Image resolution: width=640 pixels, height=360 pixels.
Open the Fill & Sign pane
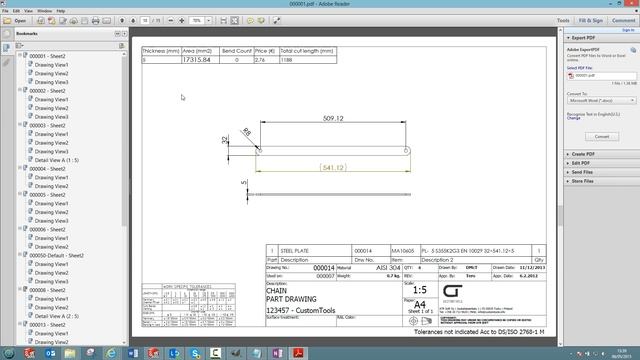(x=590, y=20)
